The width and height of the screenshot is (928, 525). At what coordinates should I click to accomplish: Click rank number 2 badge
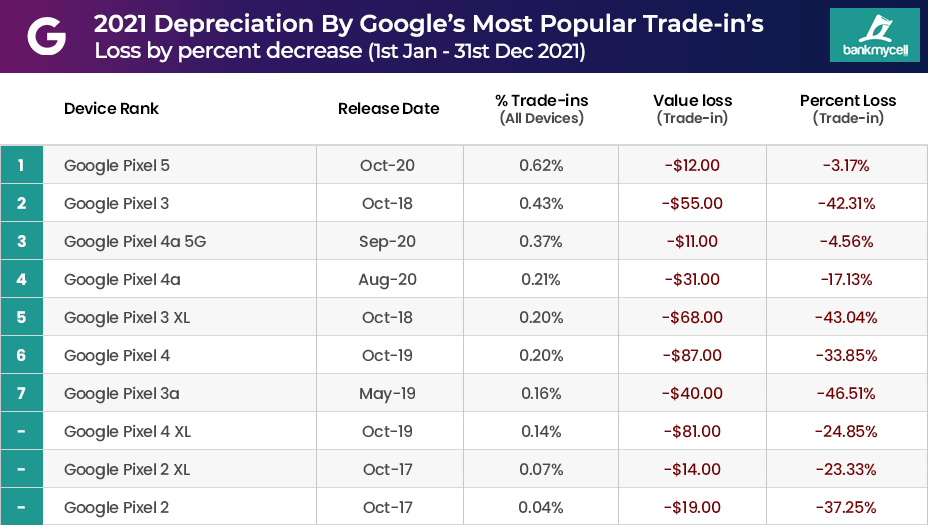pos(21,203)
